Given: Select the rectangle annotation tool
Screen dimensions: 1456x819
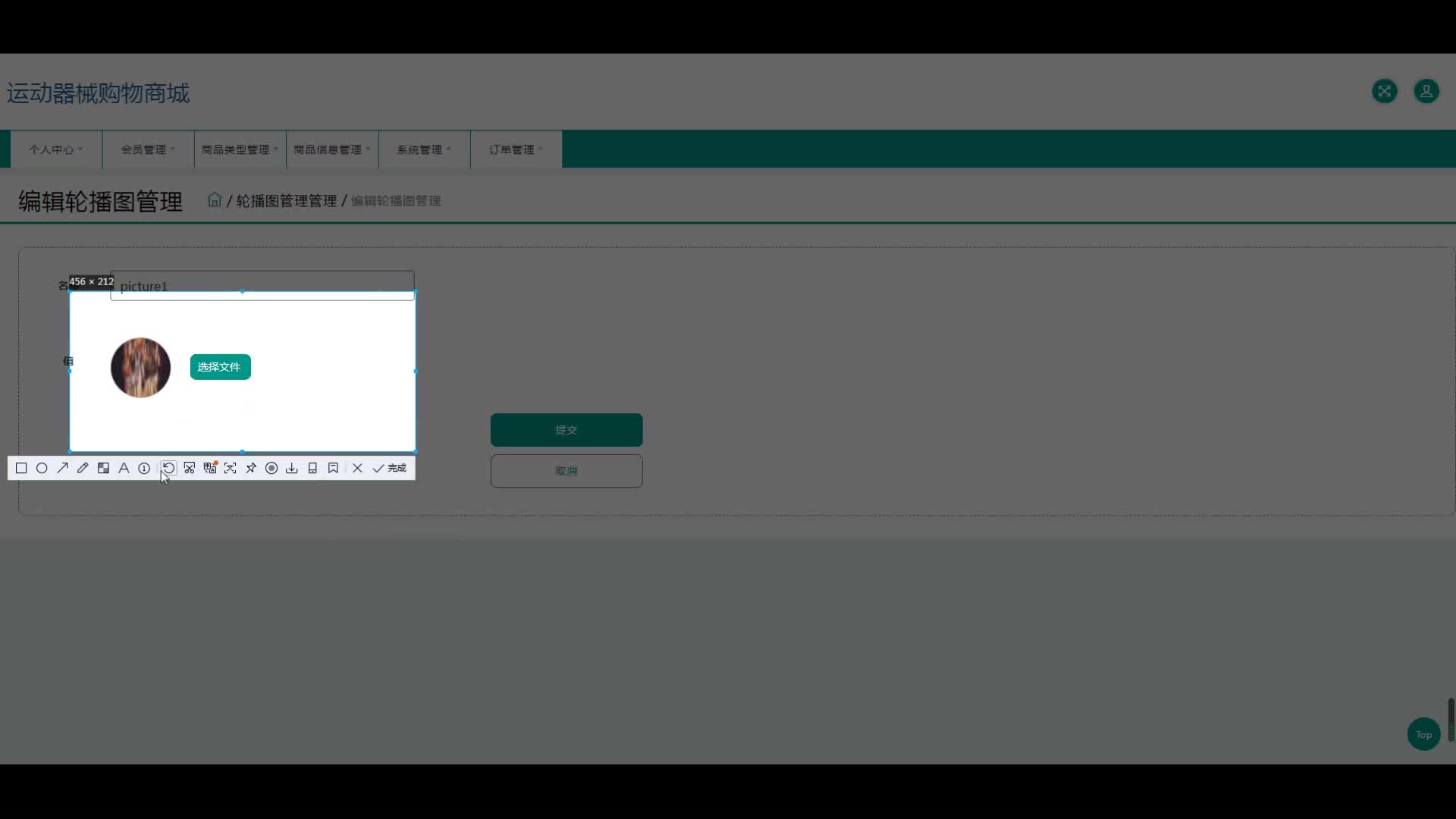Looking at the screenshot, I should tap(21, 468).
